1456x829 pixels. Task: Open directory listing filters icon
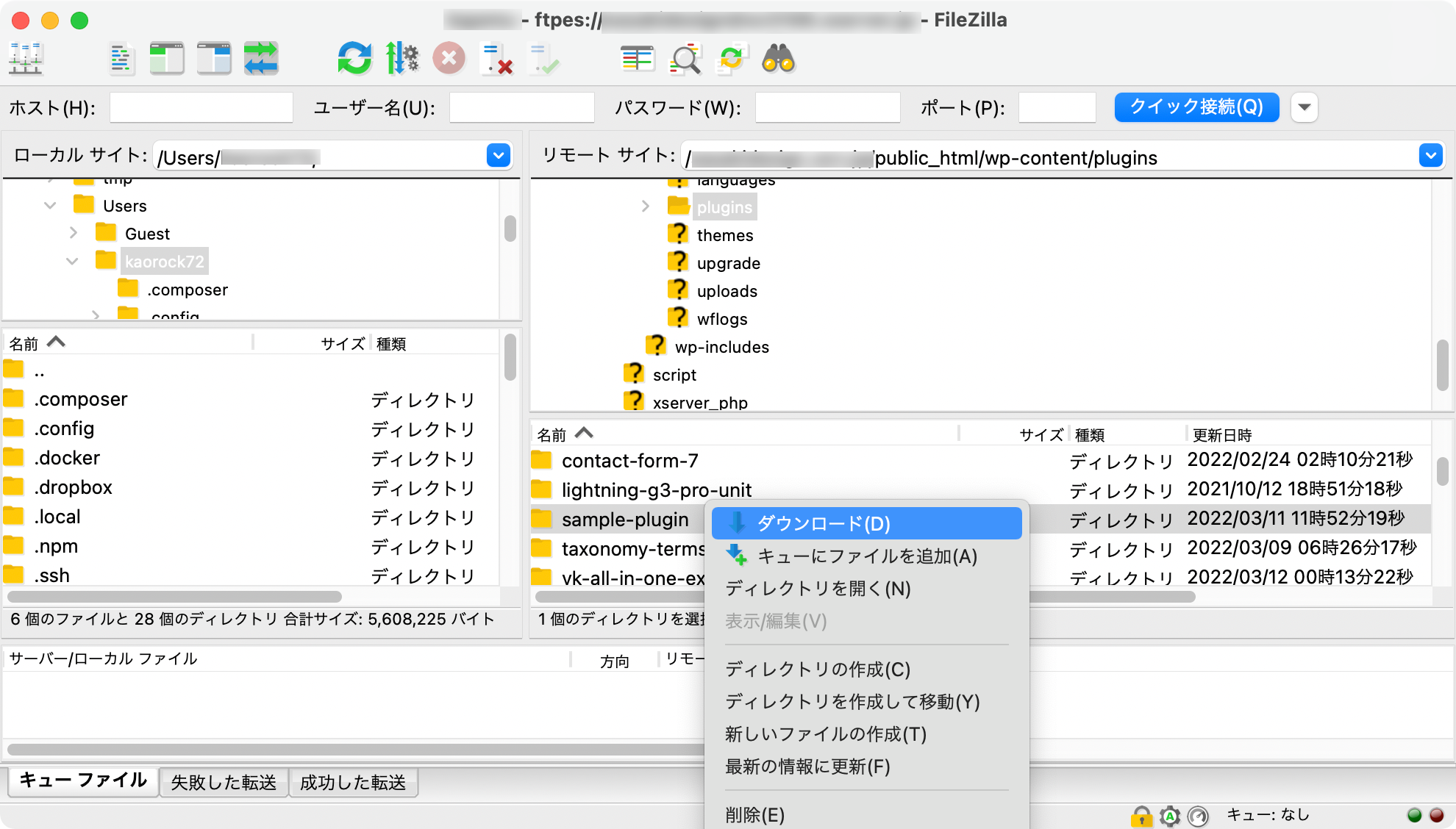[637, 59]
